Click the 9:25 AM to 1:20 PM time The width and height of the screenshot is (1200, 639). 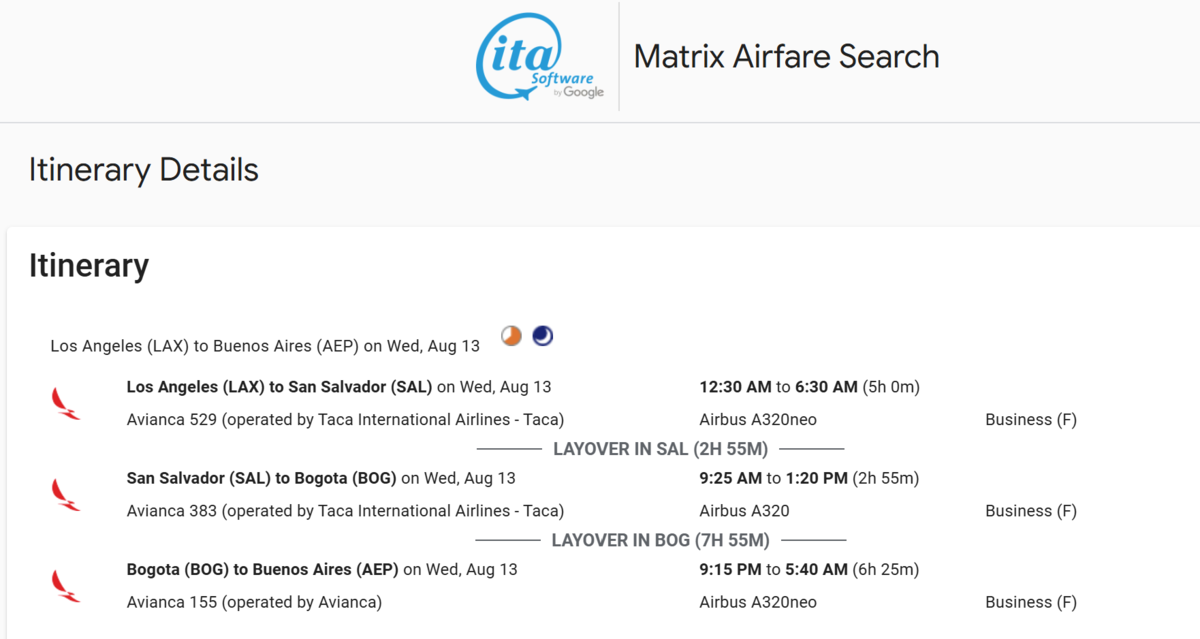[809, 478]
